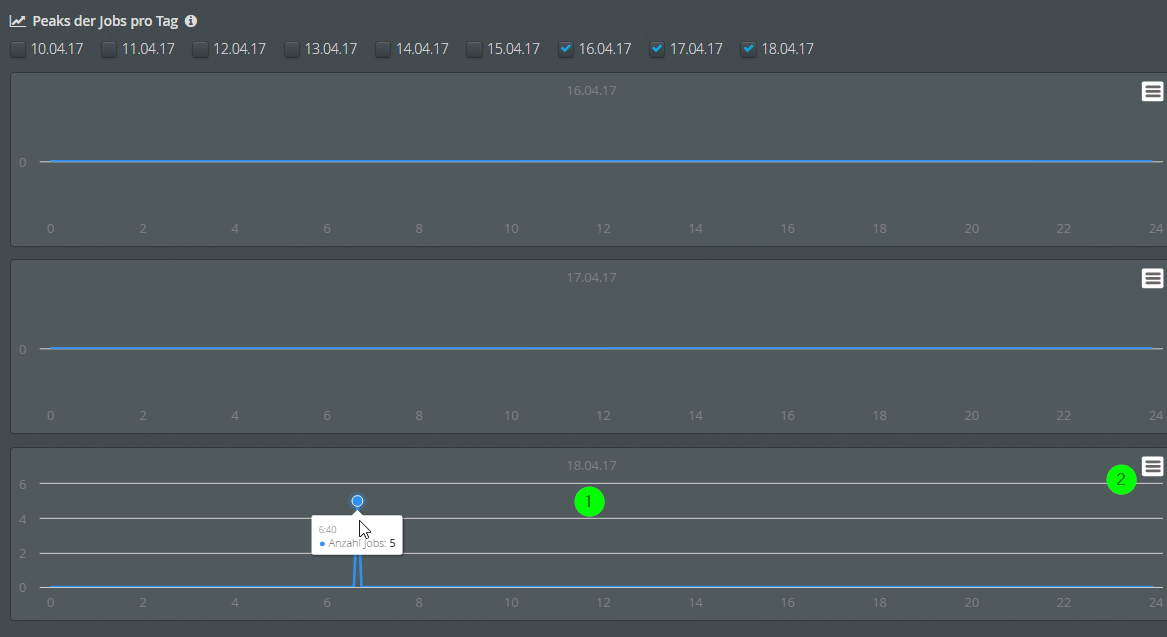Turn on the 15.04.17 checkbox

point(474,49)
